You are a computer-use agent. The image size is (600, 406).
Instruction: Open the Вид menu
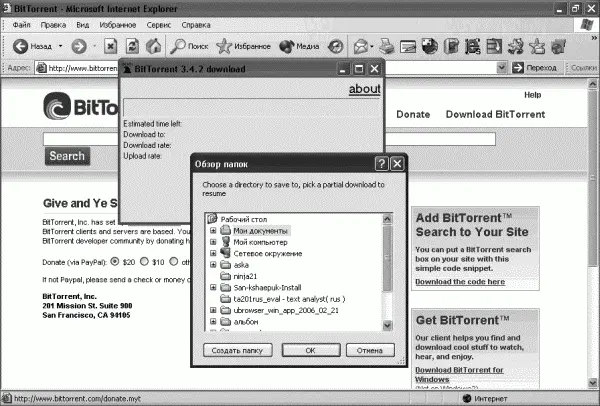pos(83,25)
